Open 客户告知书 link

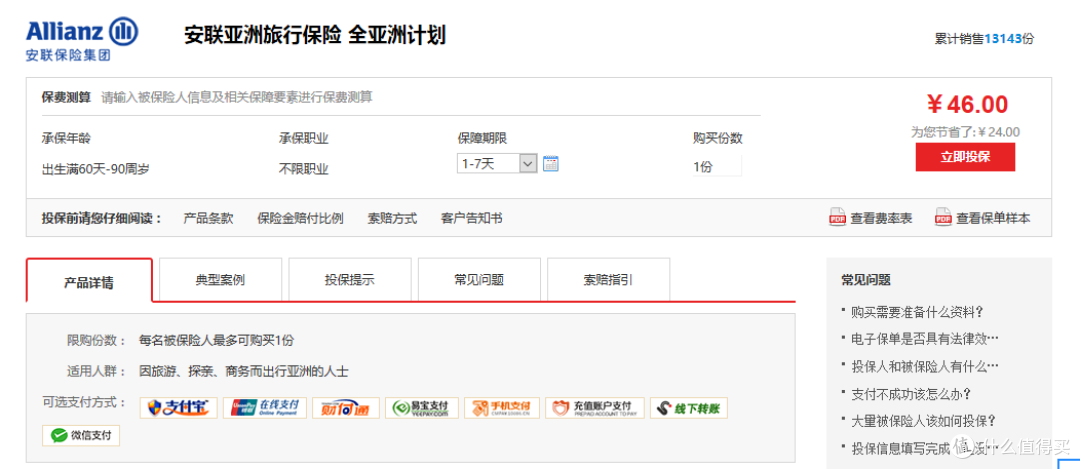click(471, 218)
